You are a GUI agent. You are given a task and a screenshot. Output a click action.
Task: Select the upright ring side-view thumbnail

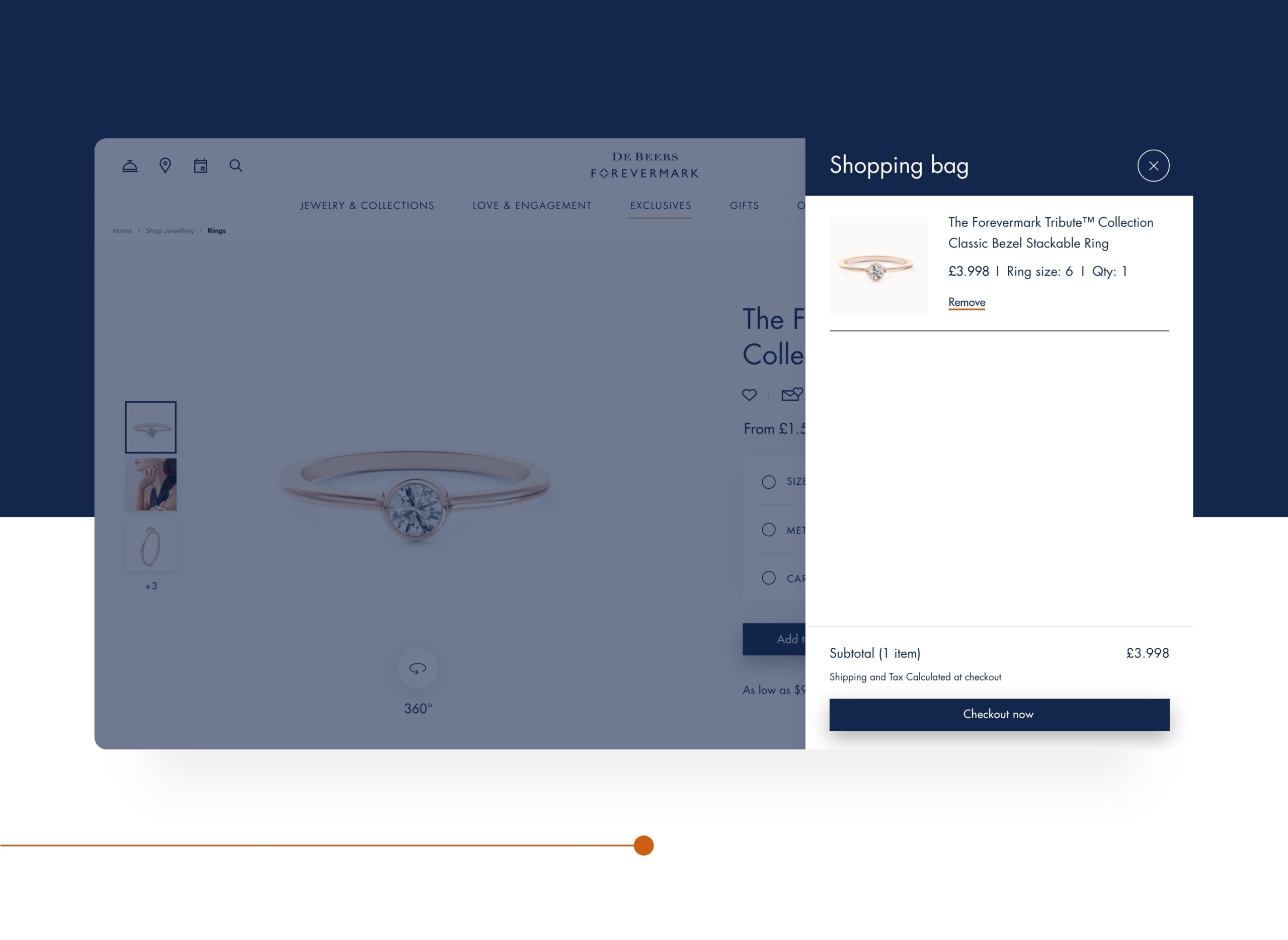point(151,545)
